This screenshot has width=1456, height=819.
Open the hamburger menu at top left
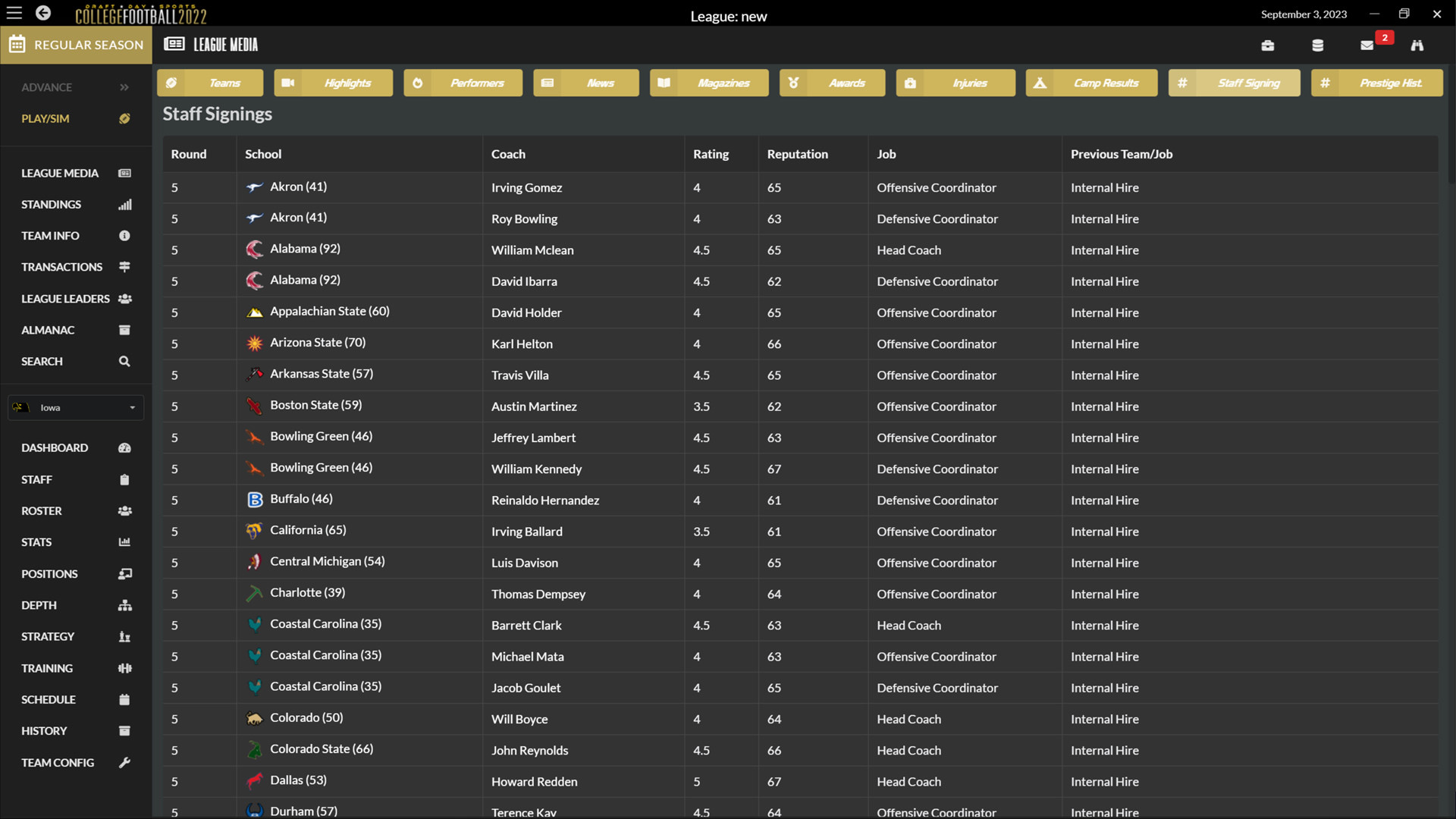pos(14,13)
